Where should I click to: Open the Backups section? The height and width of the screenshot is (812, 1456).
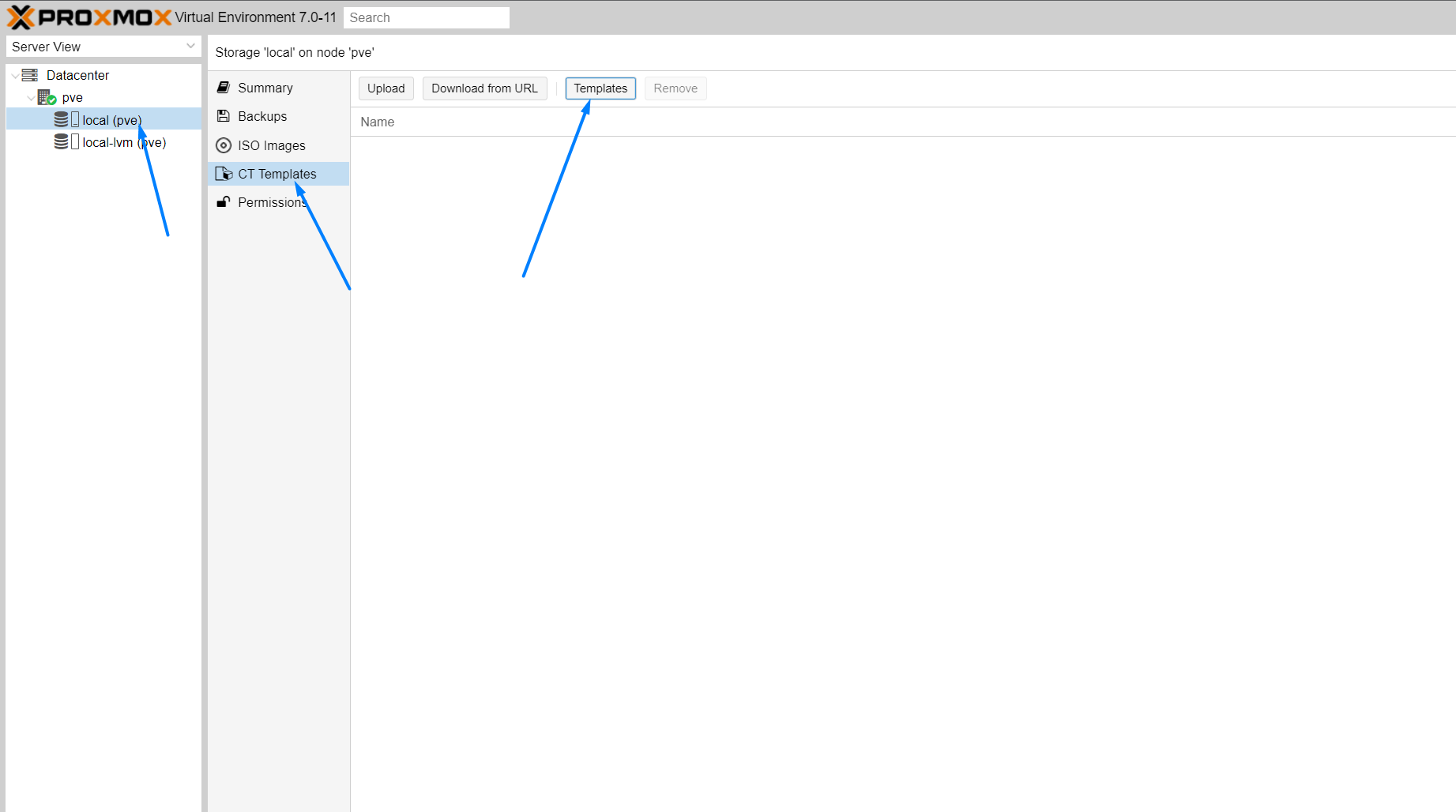pos(279,116)
